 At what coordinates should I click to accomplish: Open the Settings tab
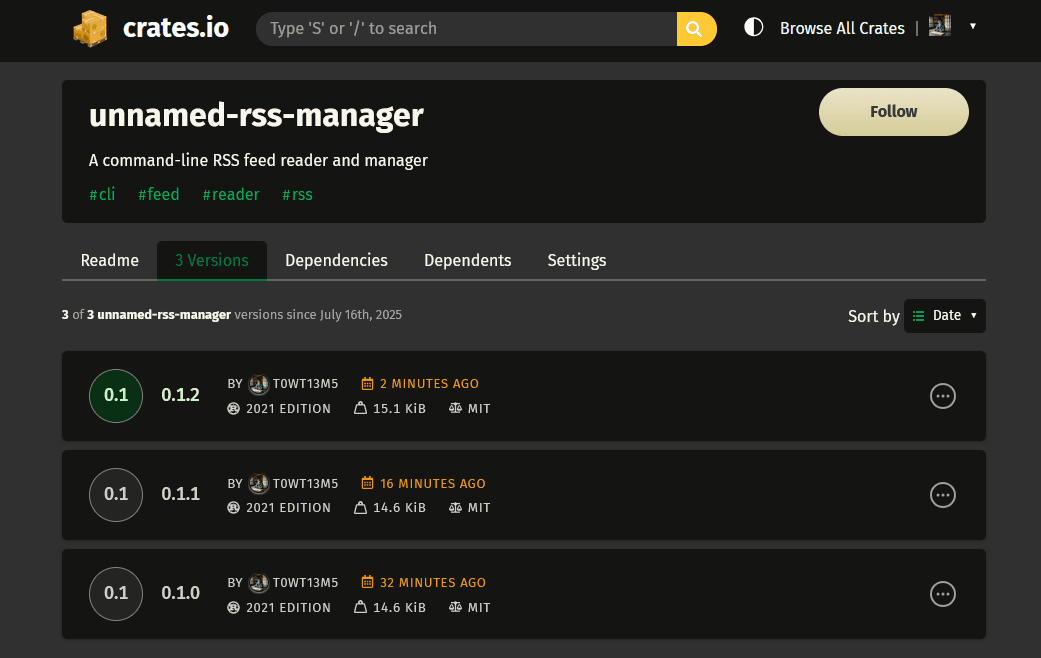tap(576, 260)
